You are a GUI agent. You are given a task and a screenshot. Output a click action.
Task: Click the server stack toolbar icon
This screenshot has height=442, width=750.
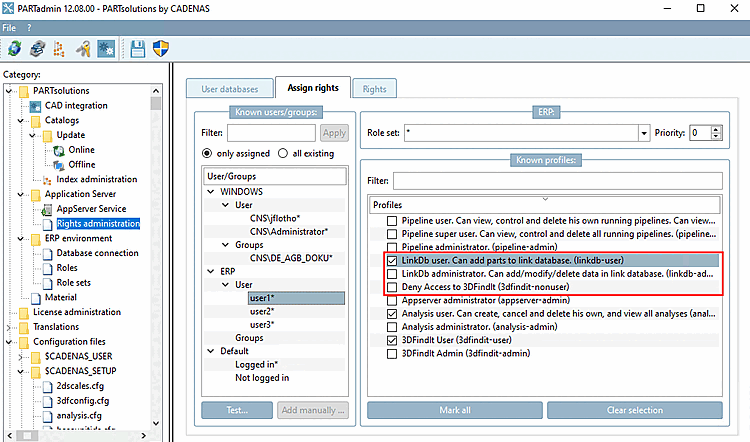coord(37,48)
